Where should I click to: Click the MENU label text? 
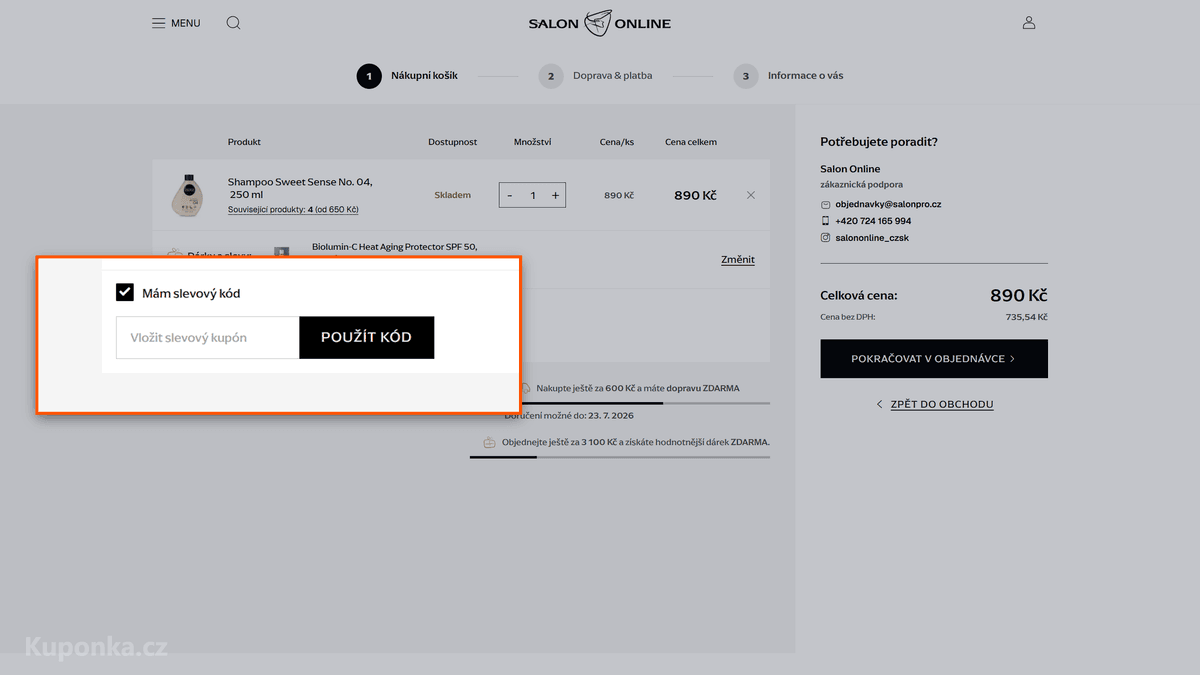point(185,23)
